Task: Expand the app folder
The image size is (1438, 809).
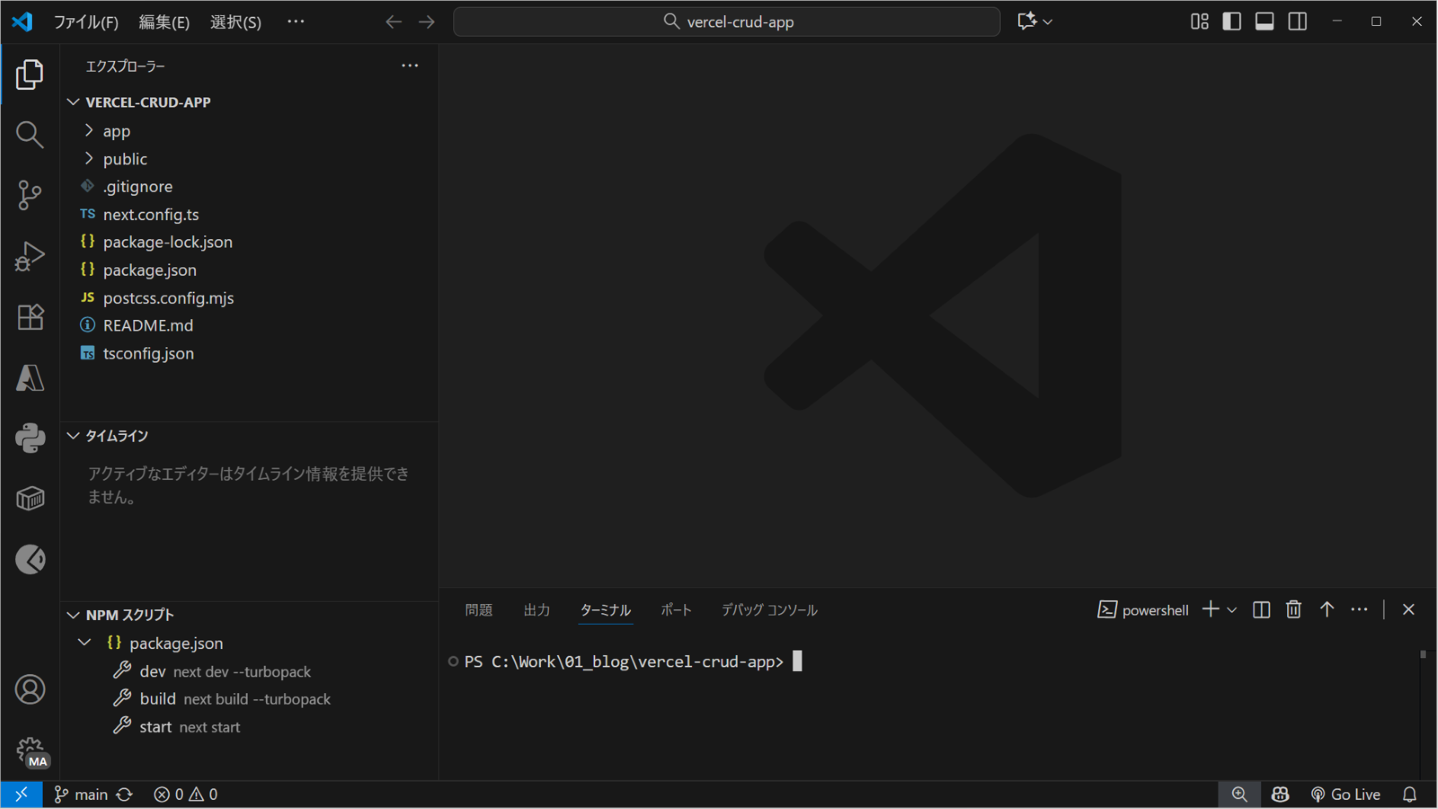Action: coord(116,131)
